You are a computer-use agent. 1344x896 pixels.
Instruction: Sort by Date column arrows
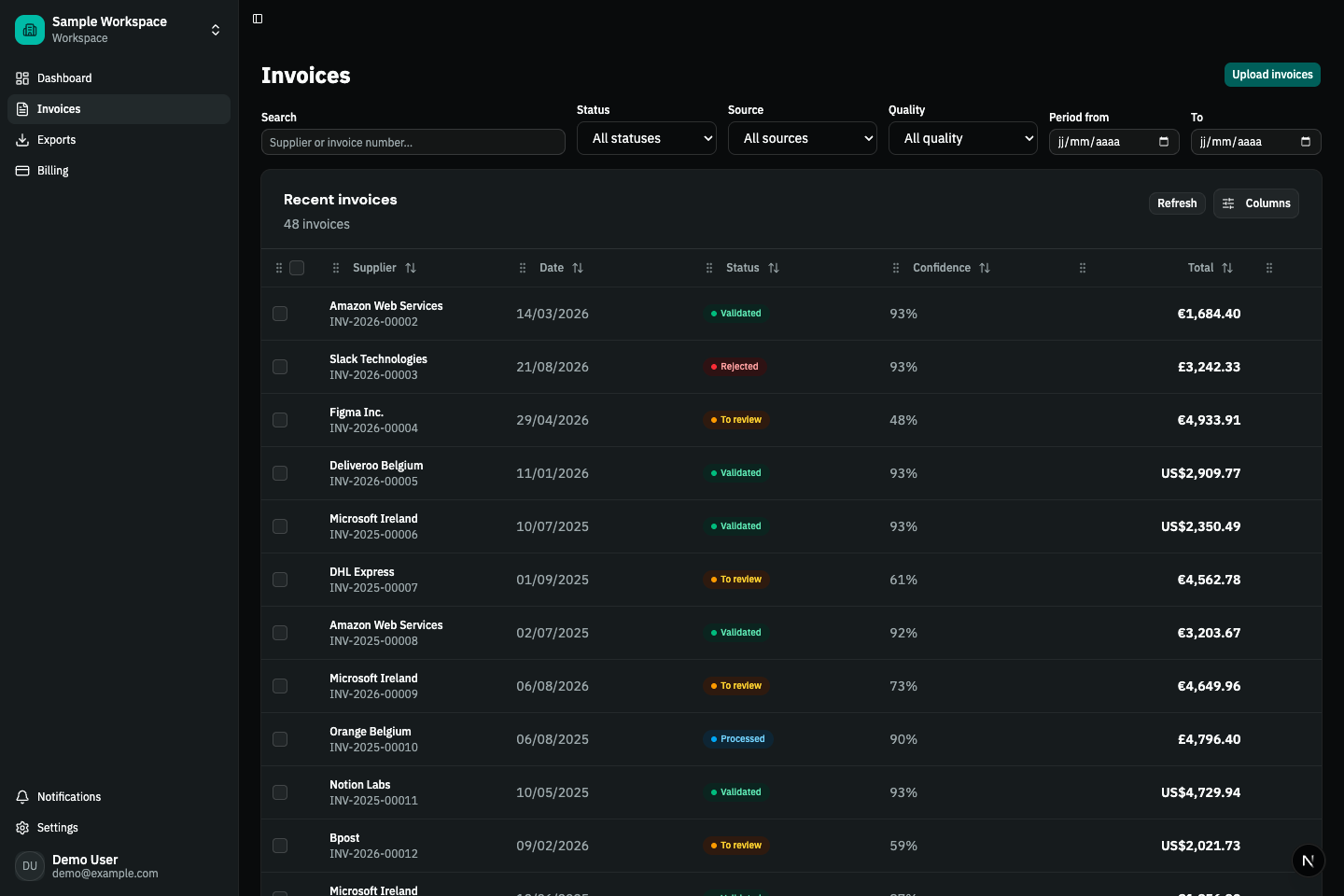point(578,268)
